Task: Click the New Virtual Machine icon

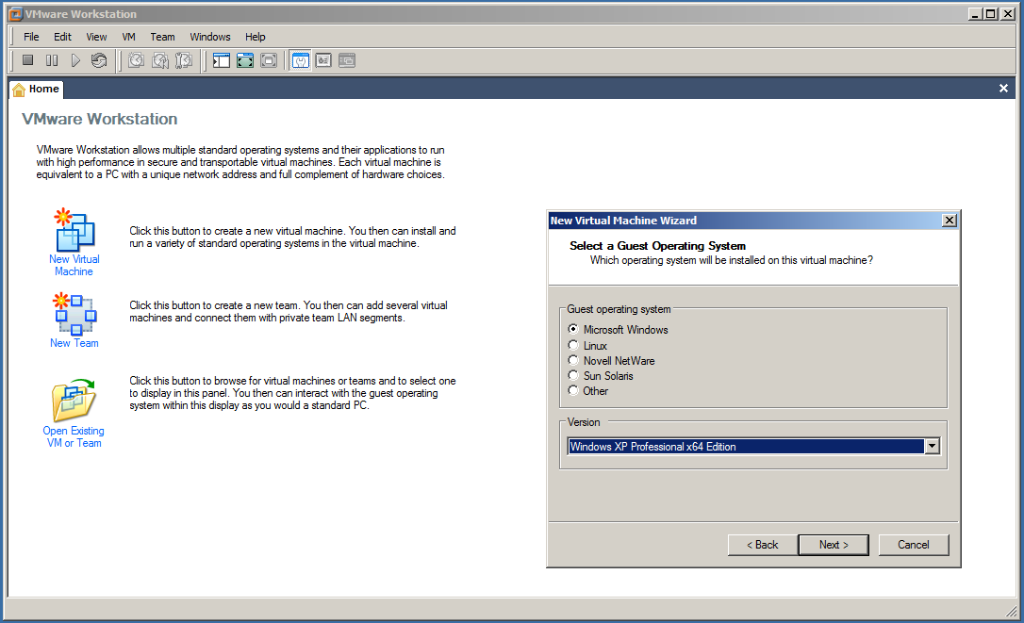Action: (x=74, y=230)
